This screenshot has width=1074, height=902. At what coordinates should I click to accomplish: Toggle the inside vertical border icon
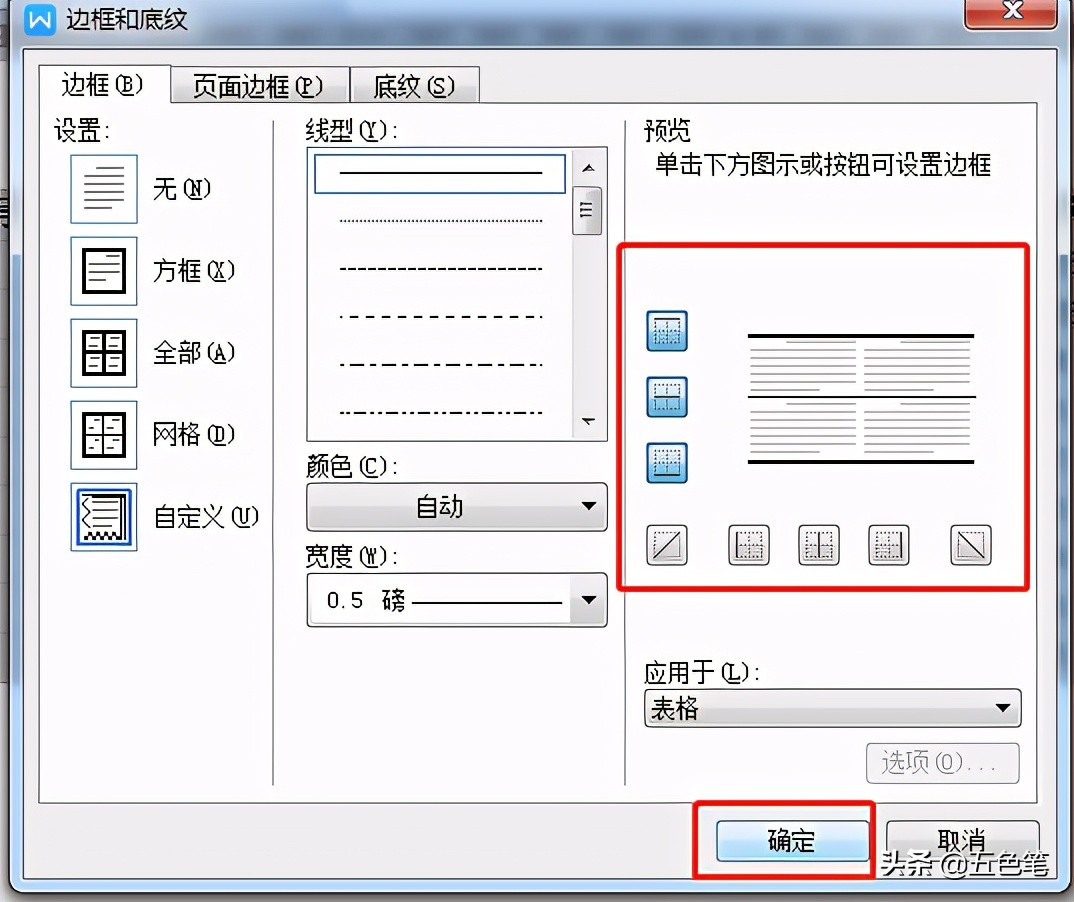[x=818, y=545]
